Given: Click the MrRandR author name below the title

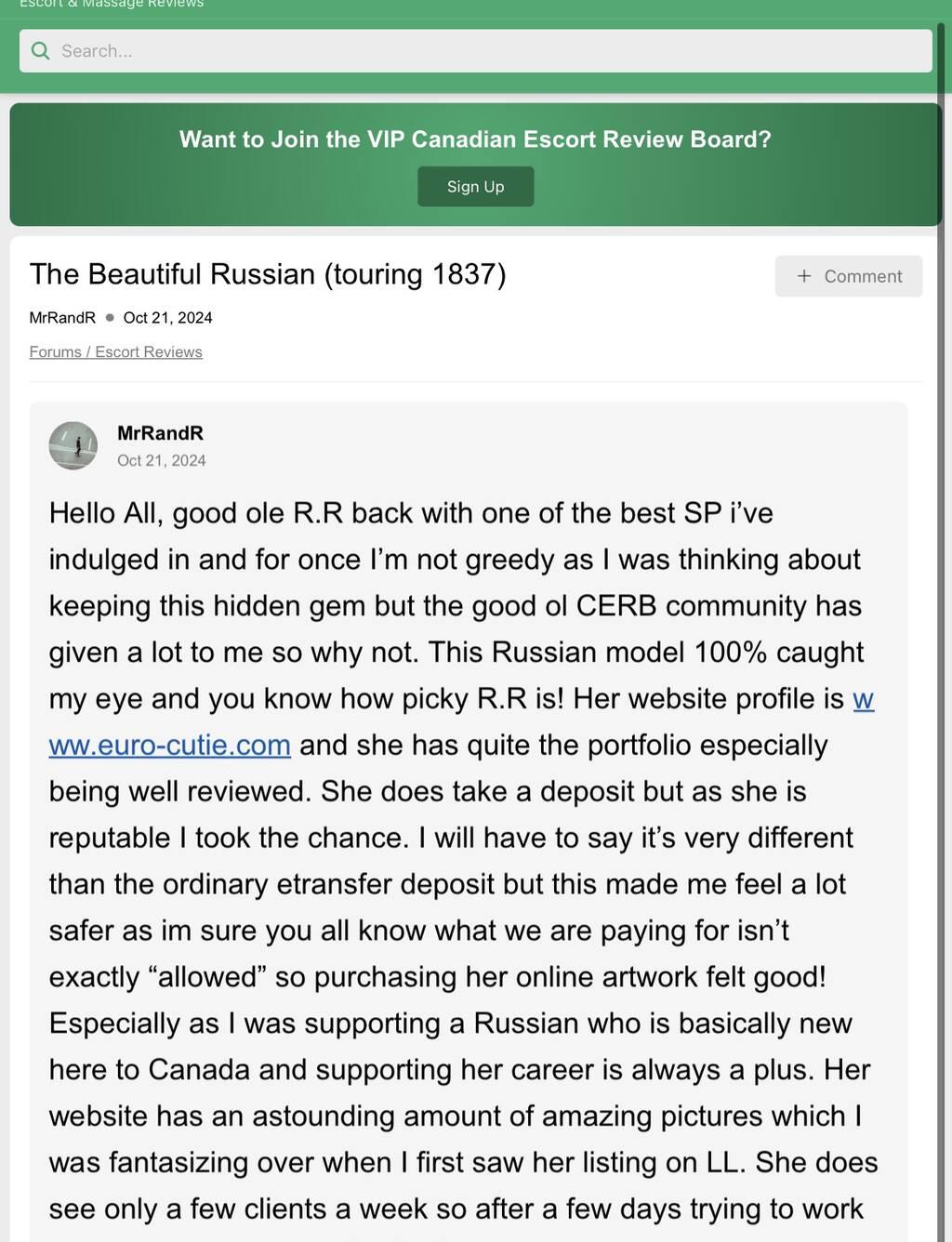Looking at the screenshot, I should pos(62,318).
